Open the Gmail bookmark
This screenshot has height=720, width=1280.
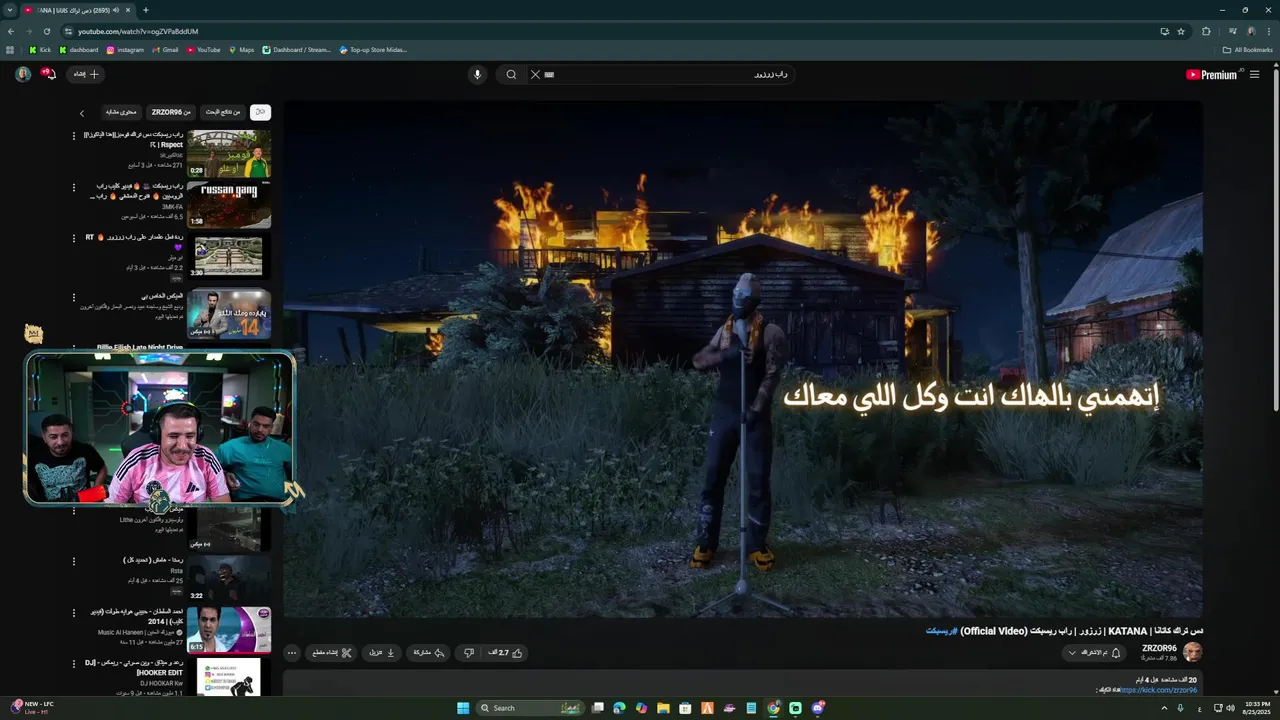[x=165, y=50]
